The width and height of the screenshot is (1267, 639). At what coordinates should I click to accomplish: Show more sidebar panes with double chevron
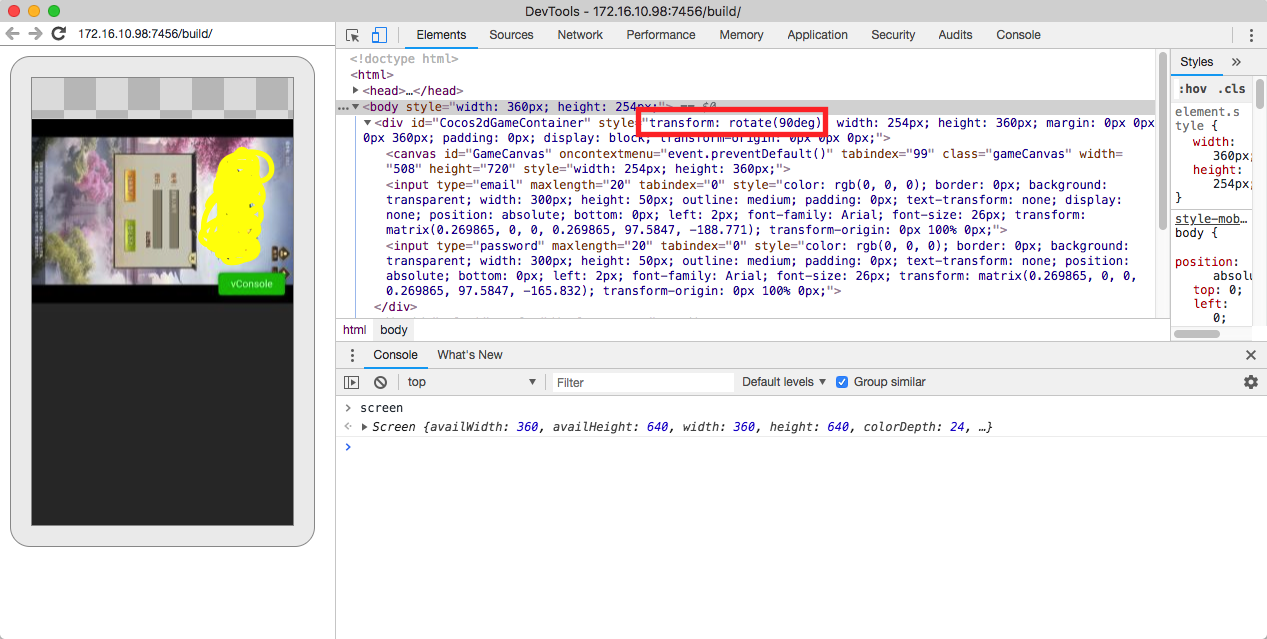[1236, 62]
